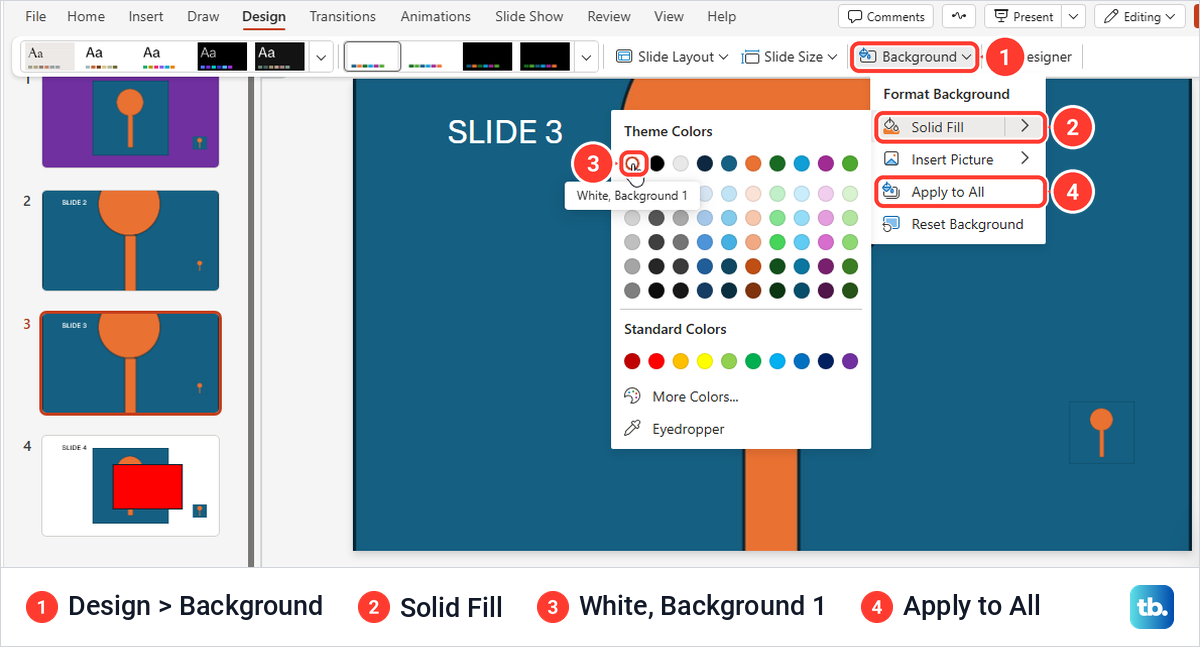
Task: Pick the bright red Standard Colors swatch
Action: pyautogui.click(x=656, y=361)
